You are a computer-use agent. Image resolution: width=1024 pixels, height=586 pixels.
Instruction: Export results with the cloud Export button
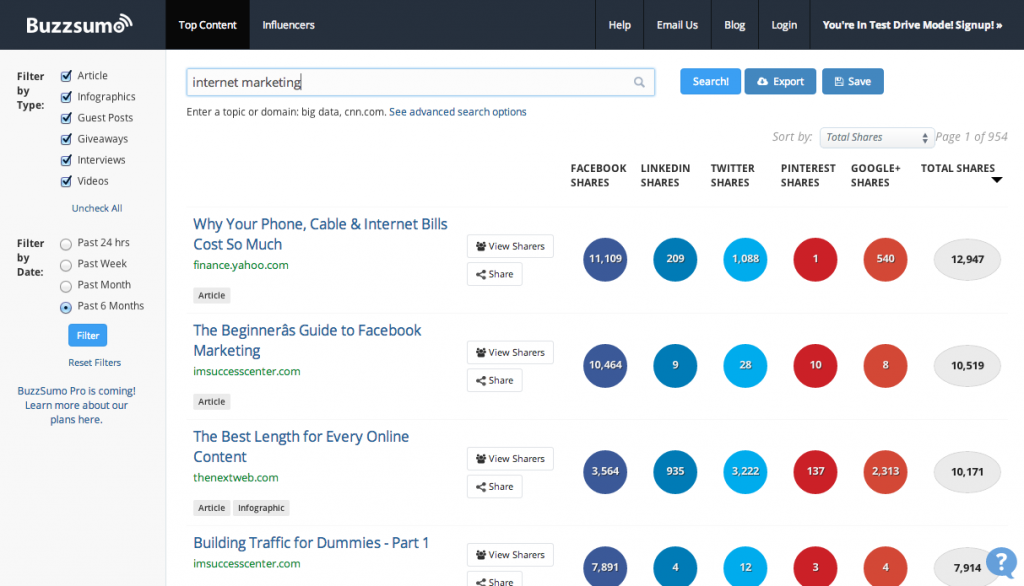tap(780, 81)
